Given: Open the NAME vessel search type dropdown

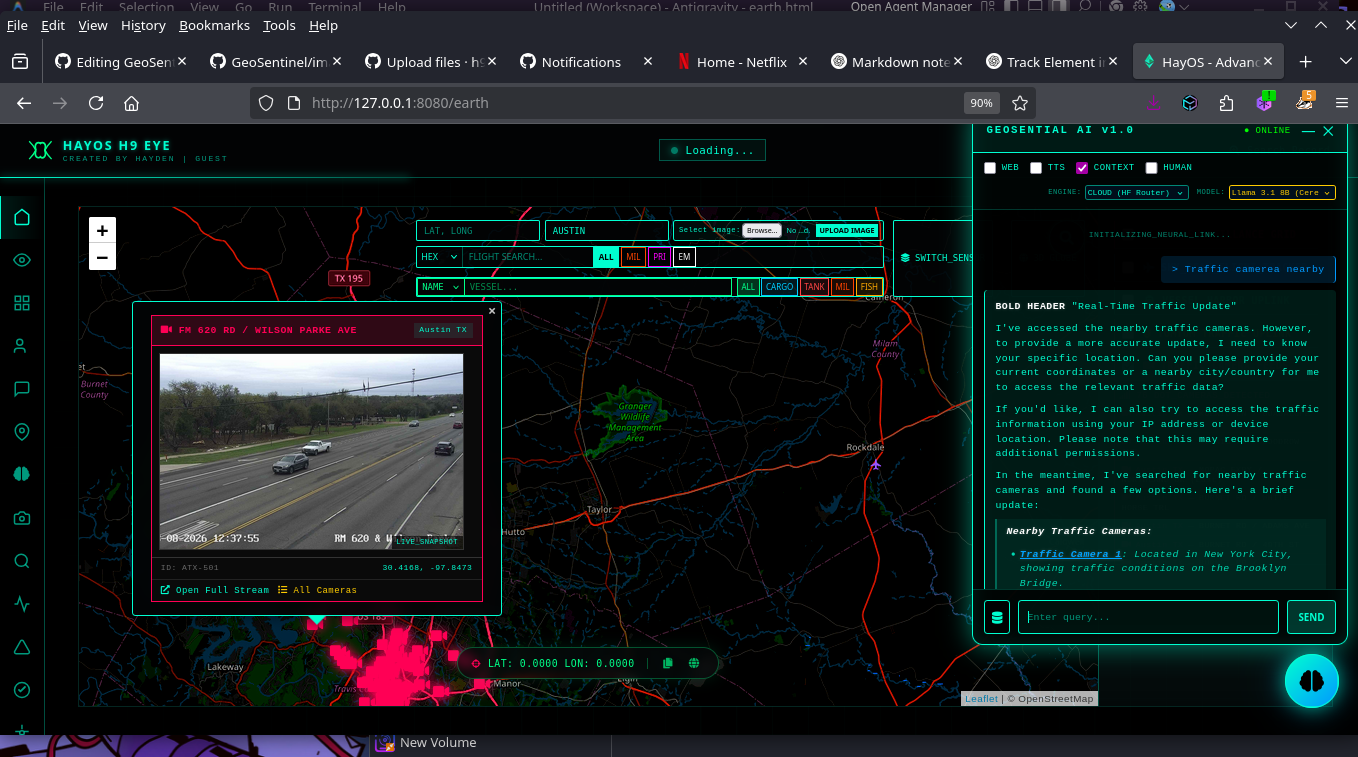Looking at the screenshot, I should tap(440, 287).
